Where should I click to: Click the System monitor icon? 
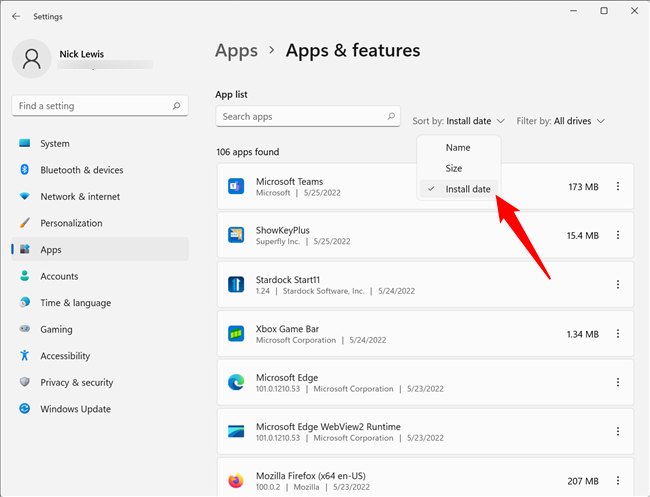(x=24, y=143)
